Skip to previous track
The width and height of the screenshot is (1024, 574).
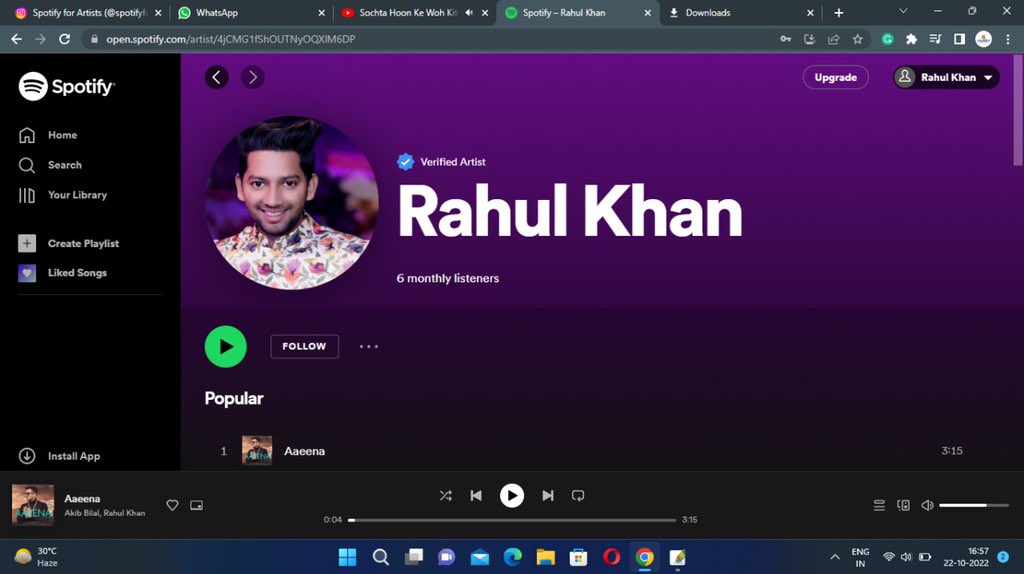476,496
